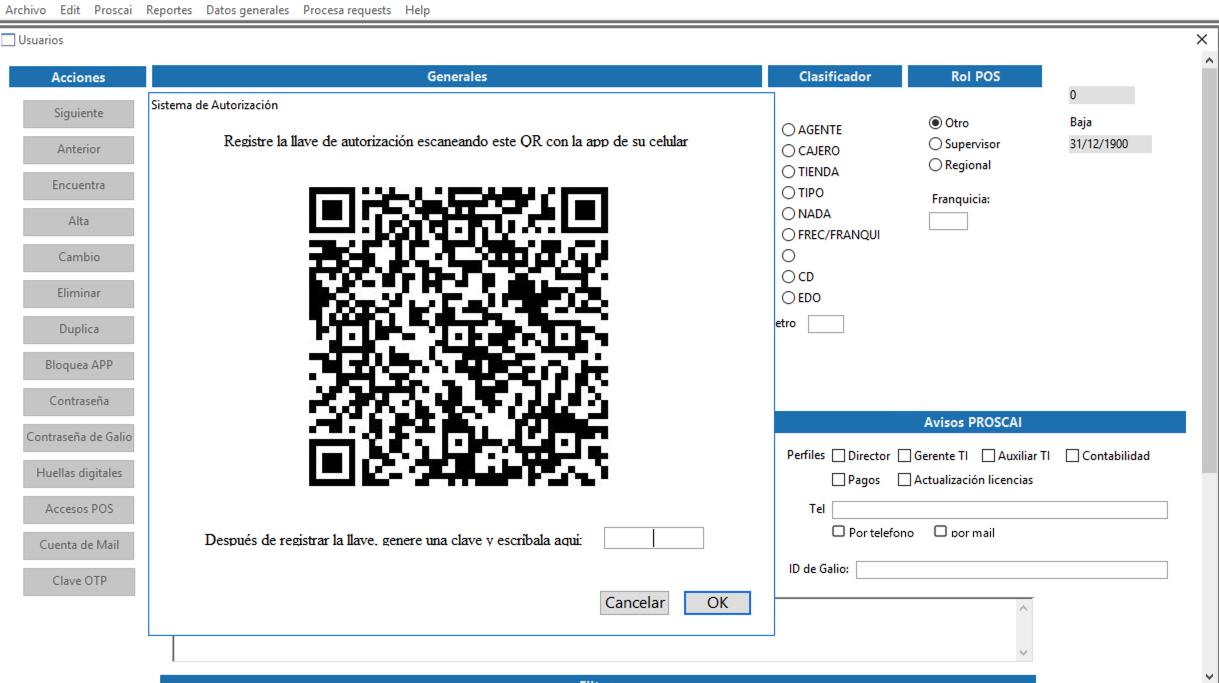This screenshot has height=683, width=1219.
Task: Enable the por mail checkbox
Action: [x=940, y=531]
